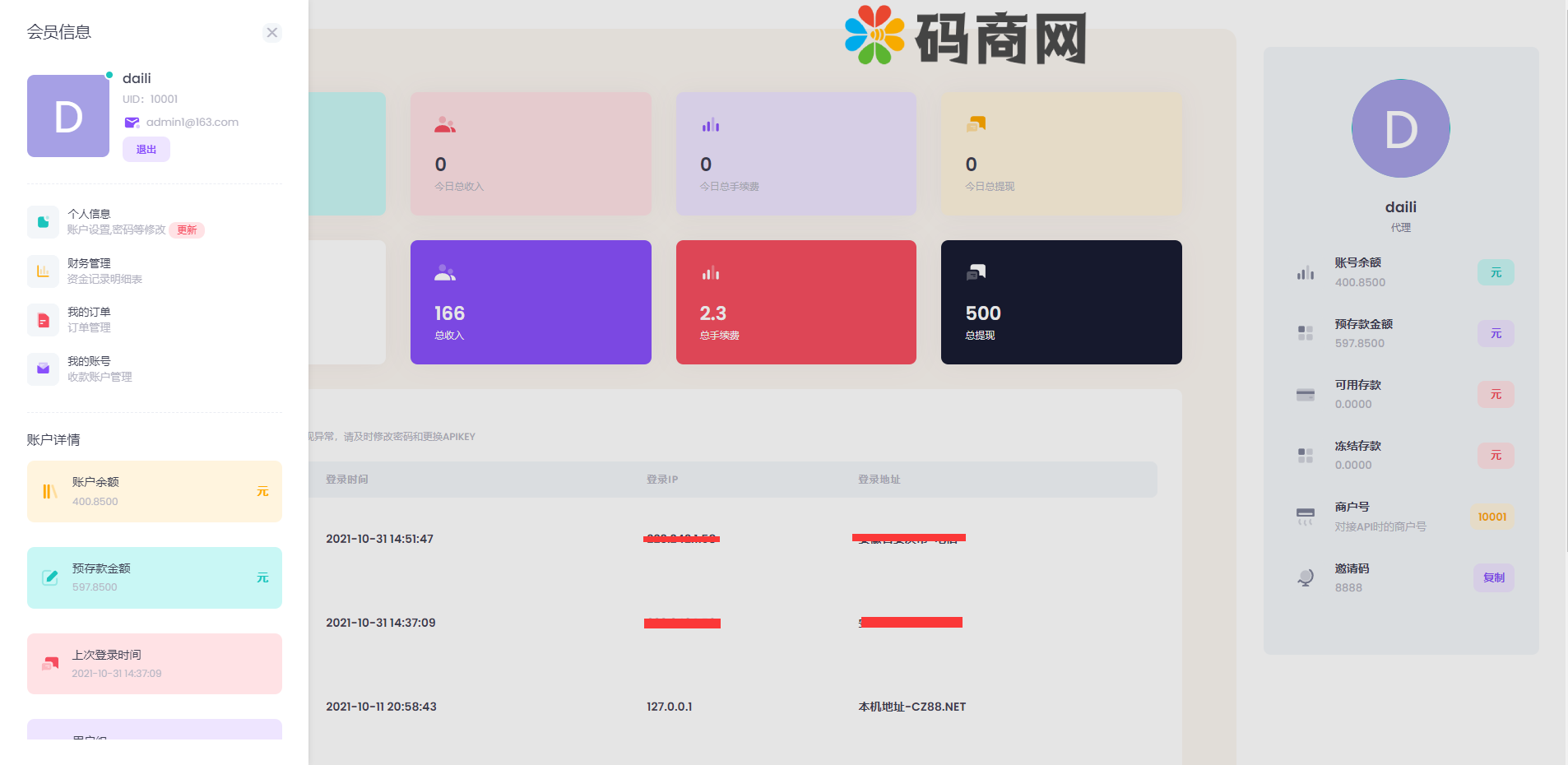The height and width of the screenshot is (765, 1568).
Task: Click the large D avatar in right panel
Action: tap(1400, 129)
